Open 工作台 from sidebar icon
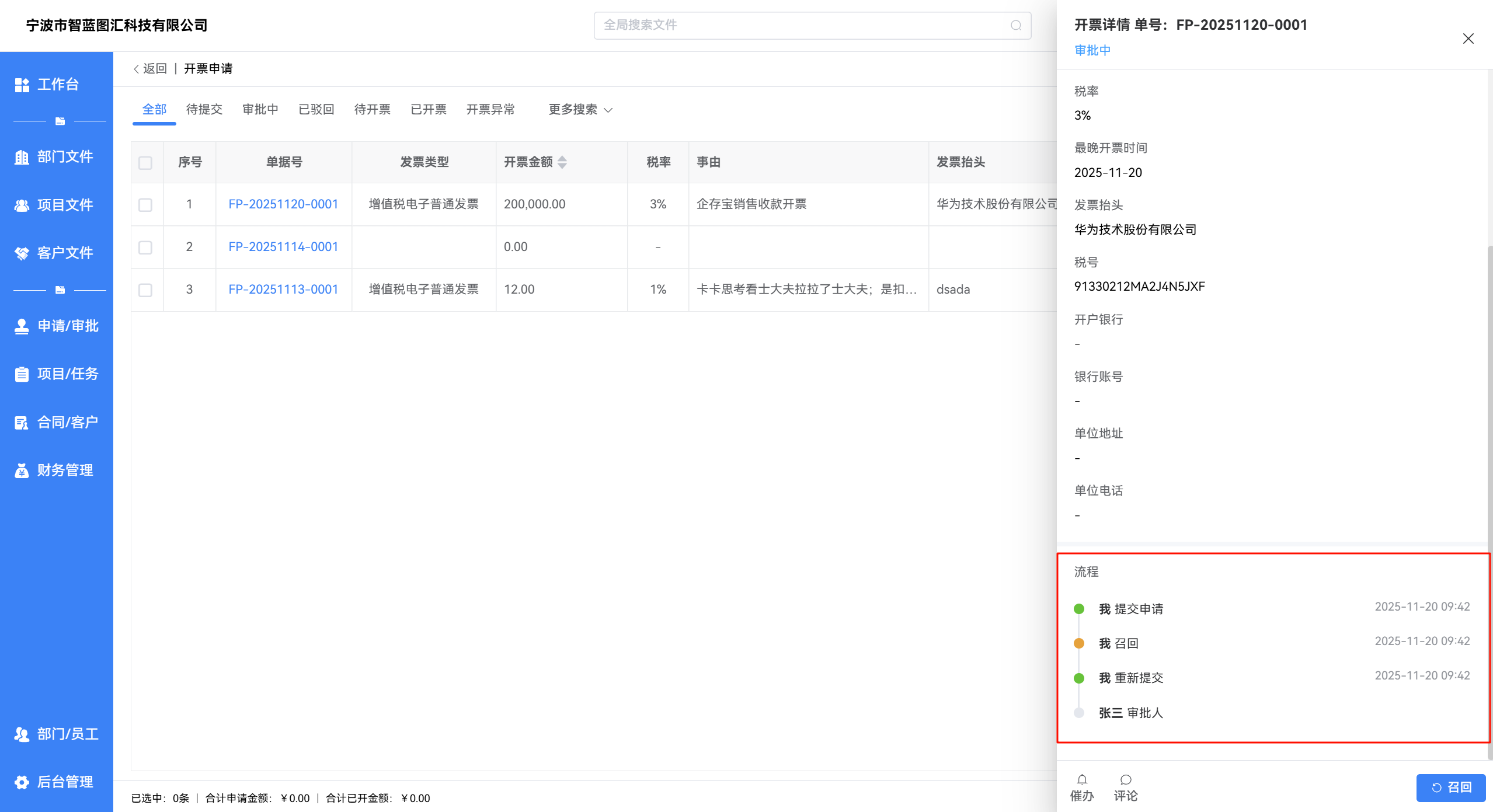1493x812 pixels. [22, 85]
